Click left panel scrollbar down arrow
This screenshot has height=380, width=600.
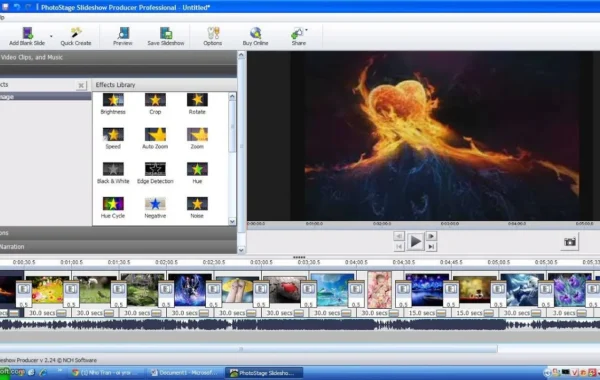(241, 250)
